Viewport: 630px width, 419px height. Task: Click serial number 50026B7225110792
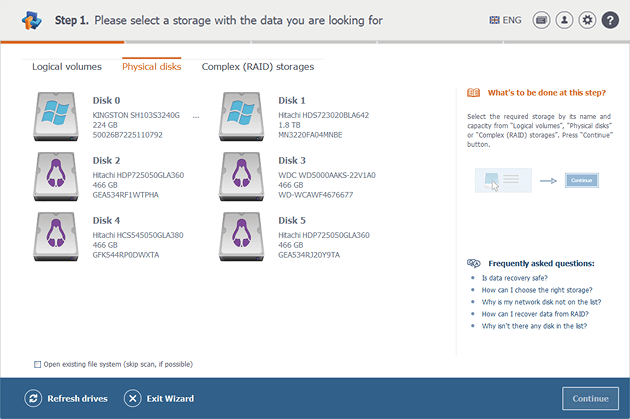coord(128,135)
